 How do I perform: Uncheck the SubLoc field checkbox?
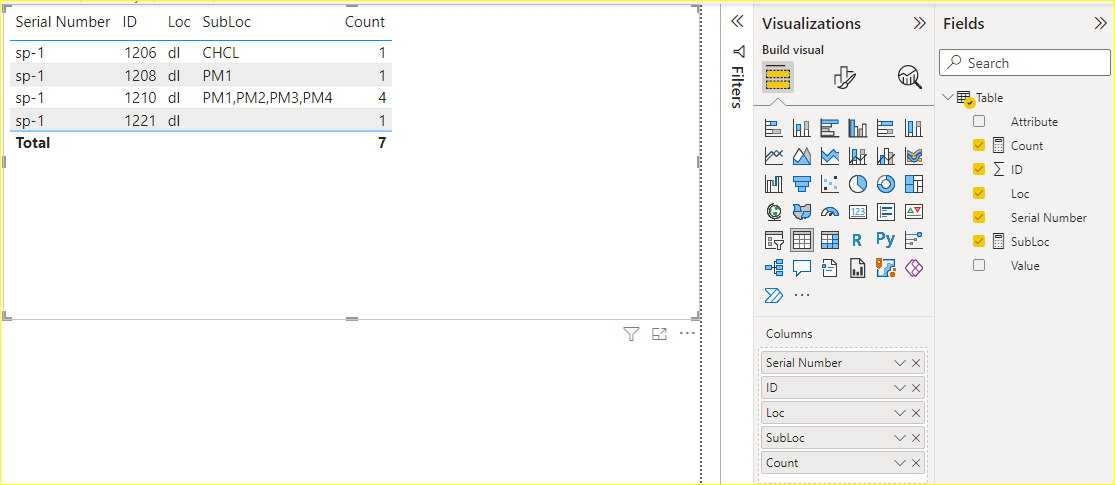[x=979, y=242]
